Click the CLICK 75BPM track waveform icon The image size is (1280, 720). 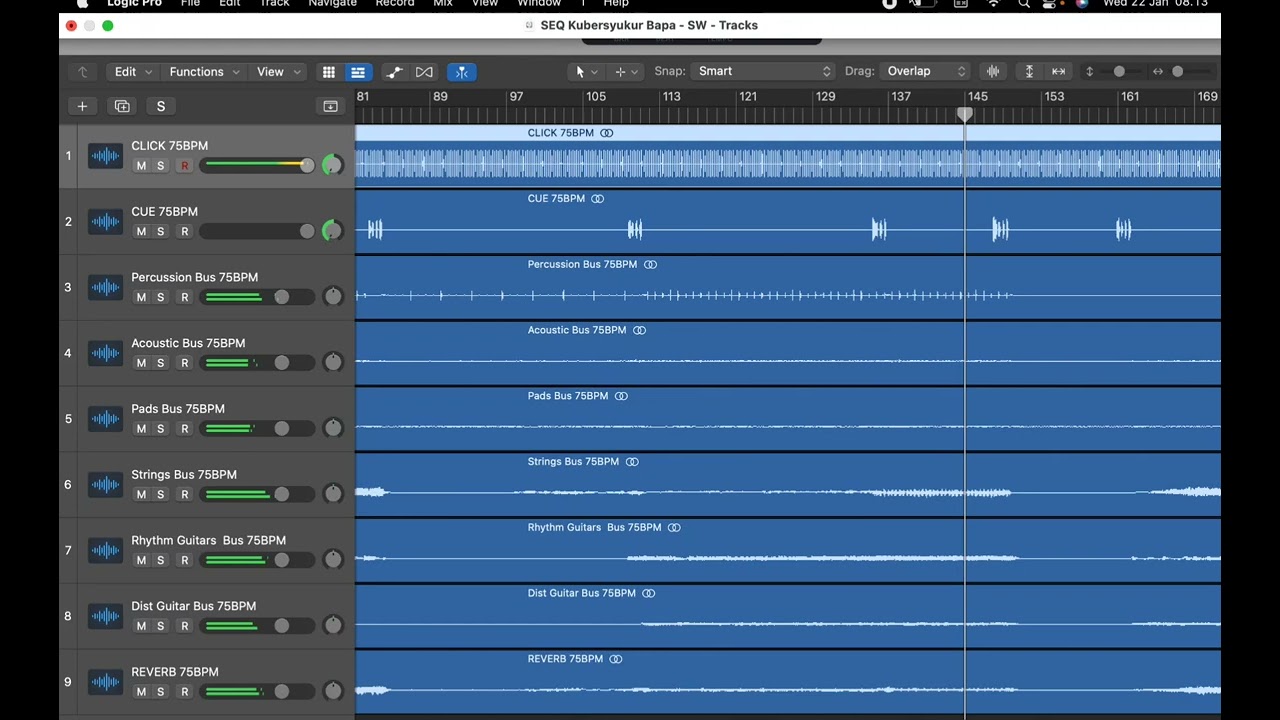[105, 156]
